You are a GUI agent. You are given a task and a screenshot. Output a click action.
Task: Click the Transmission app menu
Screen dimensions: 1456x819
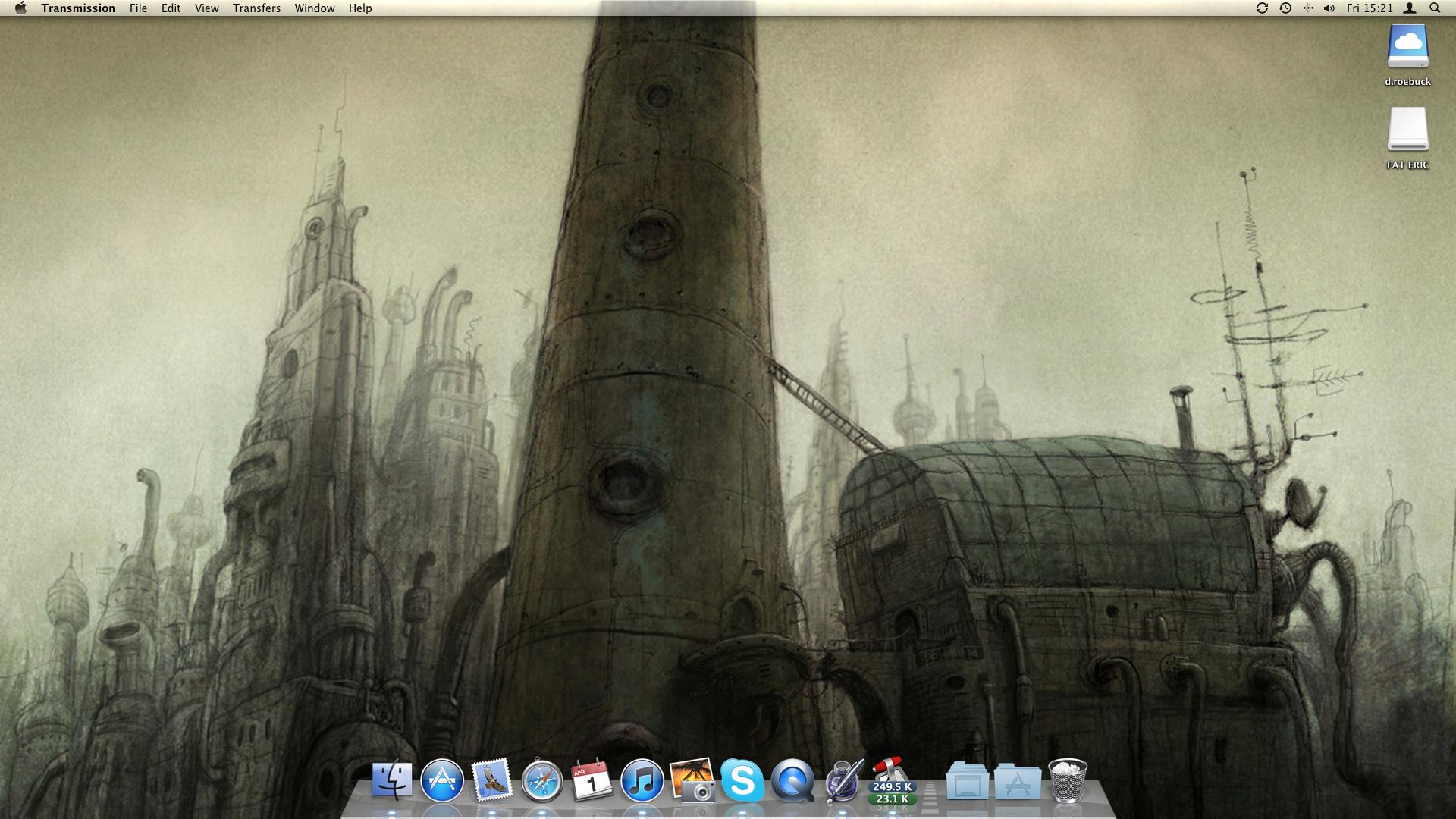[x=78, y=8]
